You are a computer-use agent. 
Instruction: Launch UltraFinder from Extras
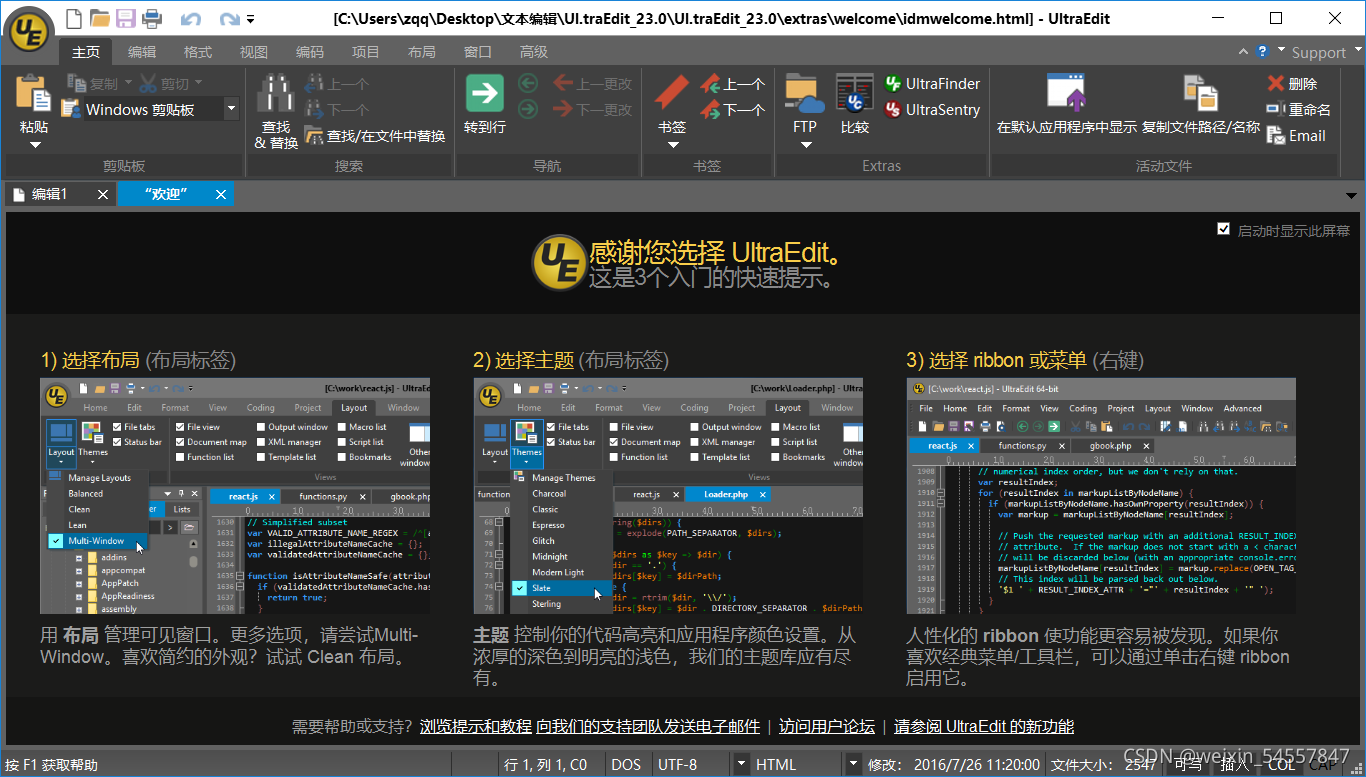pos(932,84)
